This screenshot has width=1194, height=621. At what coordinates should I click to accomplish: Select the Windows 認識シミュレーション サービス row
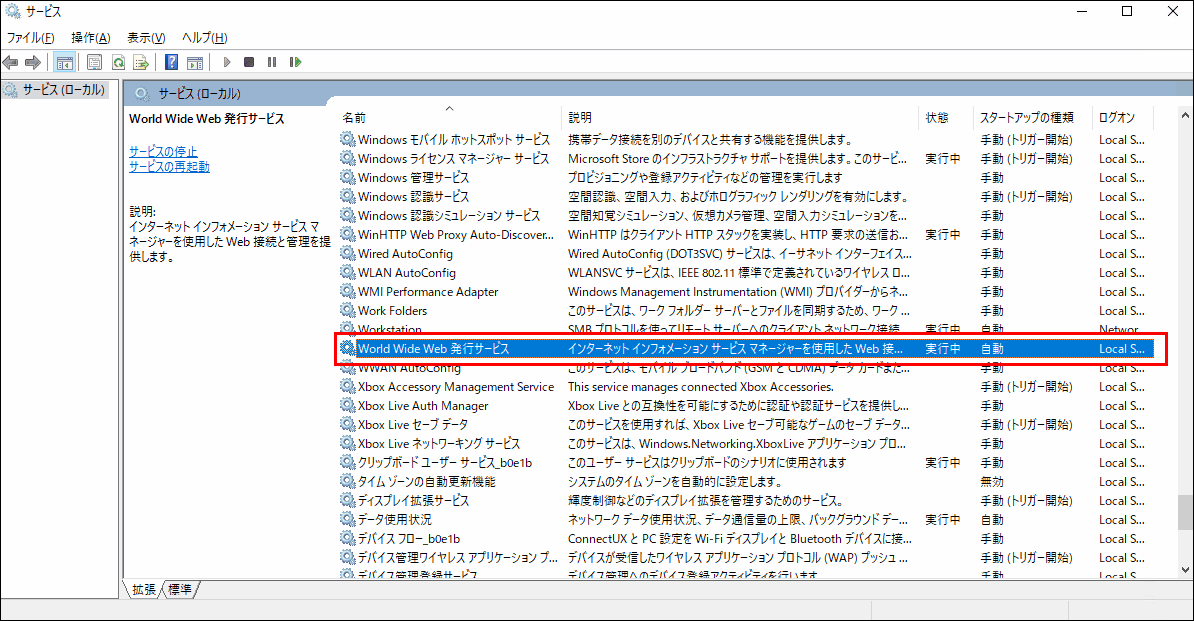coord(746,215)
